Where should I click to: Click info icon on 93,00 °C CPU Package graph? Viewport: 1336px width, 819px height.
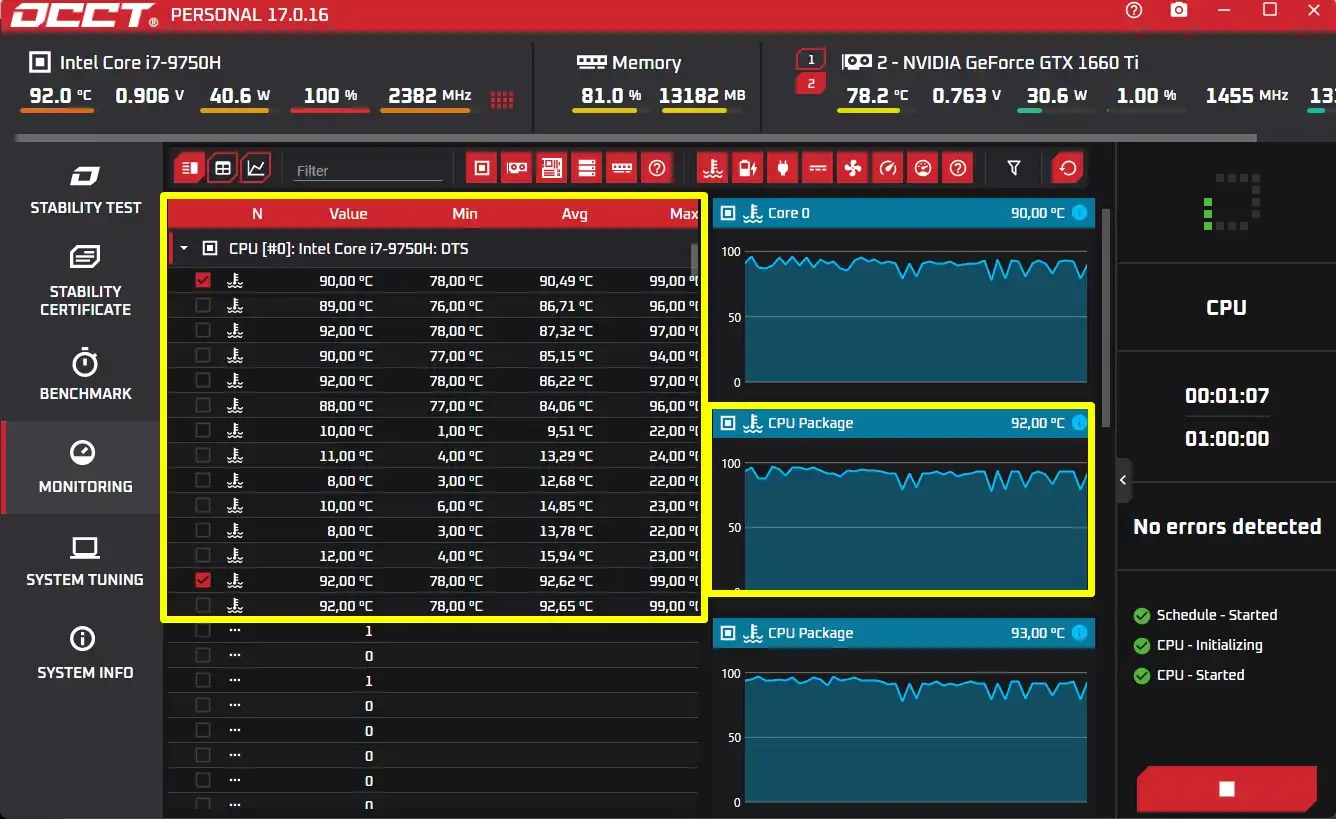(1080, 633)
